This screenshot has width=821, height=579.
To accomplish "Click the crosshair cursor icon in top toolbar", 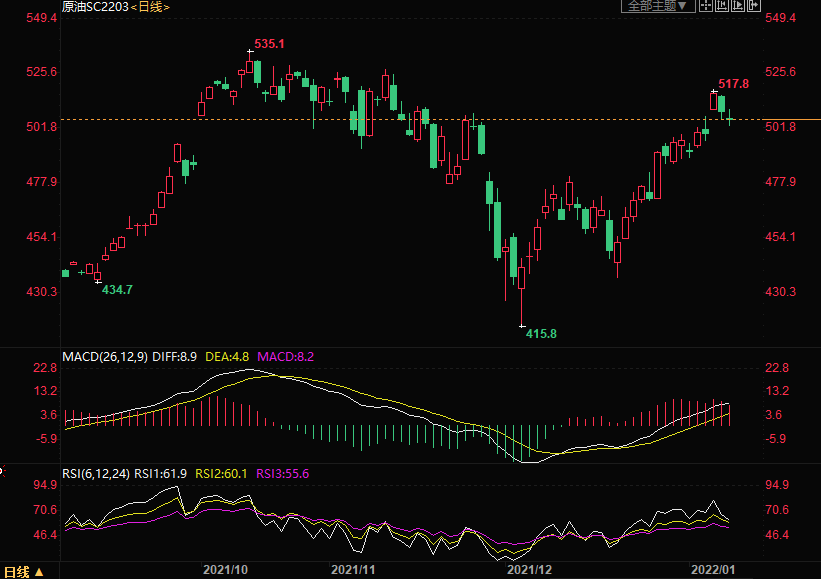I will (x=705, y=6).
